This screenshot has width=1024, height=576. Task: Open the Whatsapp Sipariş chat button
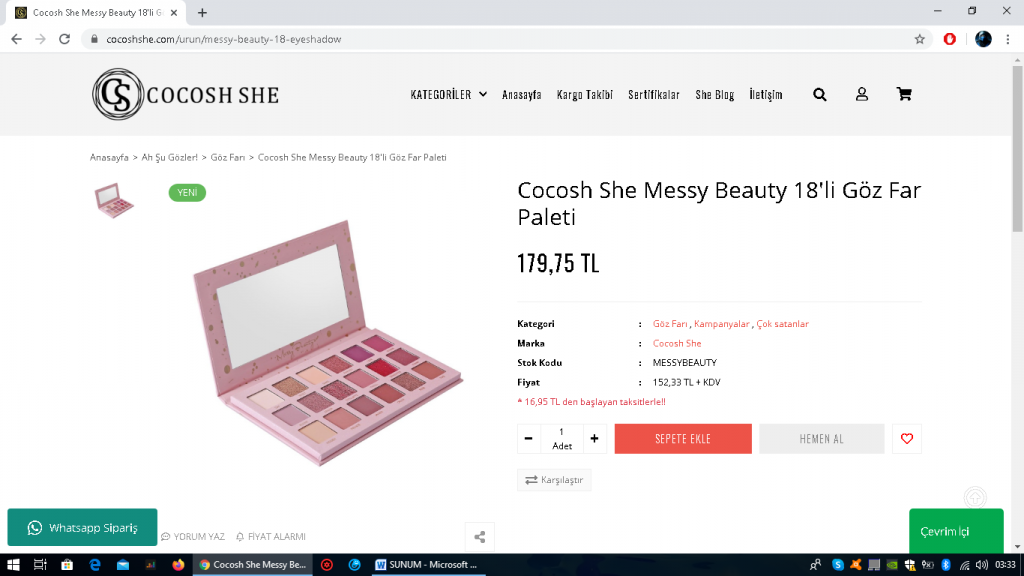pyautogui.click(x=82, y=527)
